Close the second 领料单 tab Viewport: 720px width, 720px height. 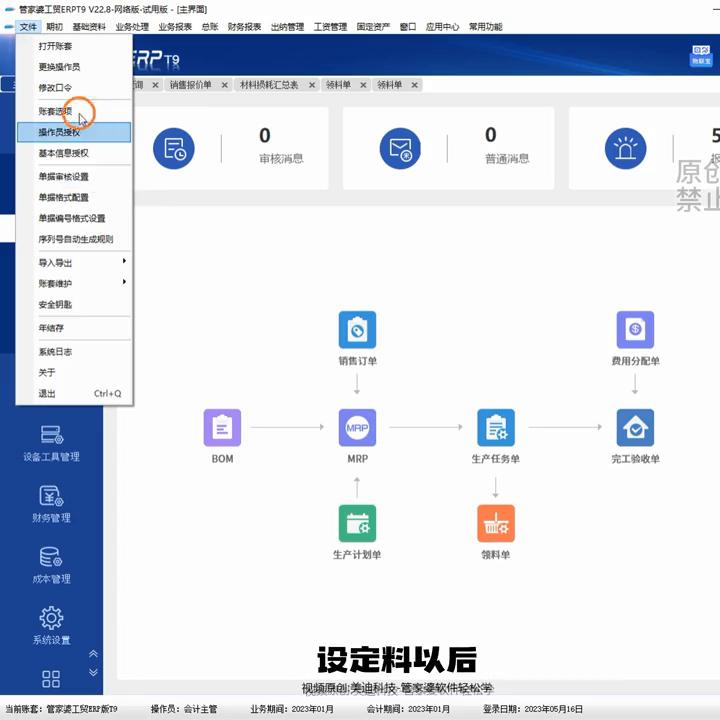click(x=415, y=85)
